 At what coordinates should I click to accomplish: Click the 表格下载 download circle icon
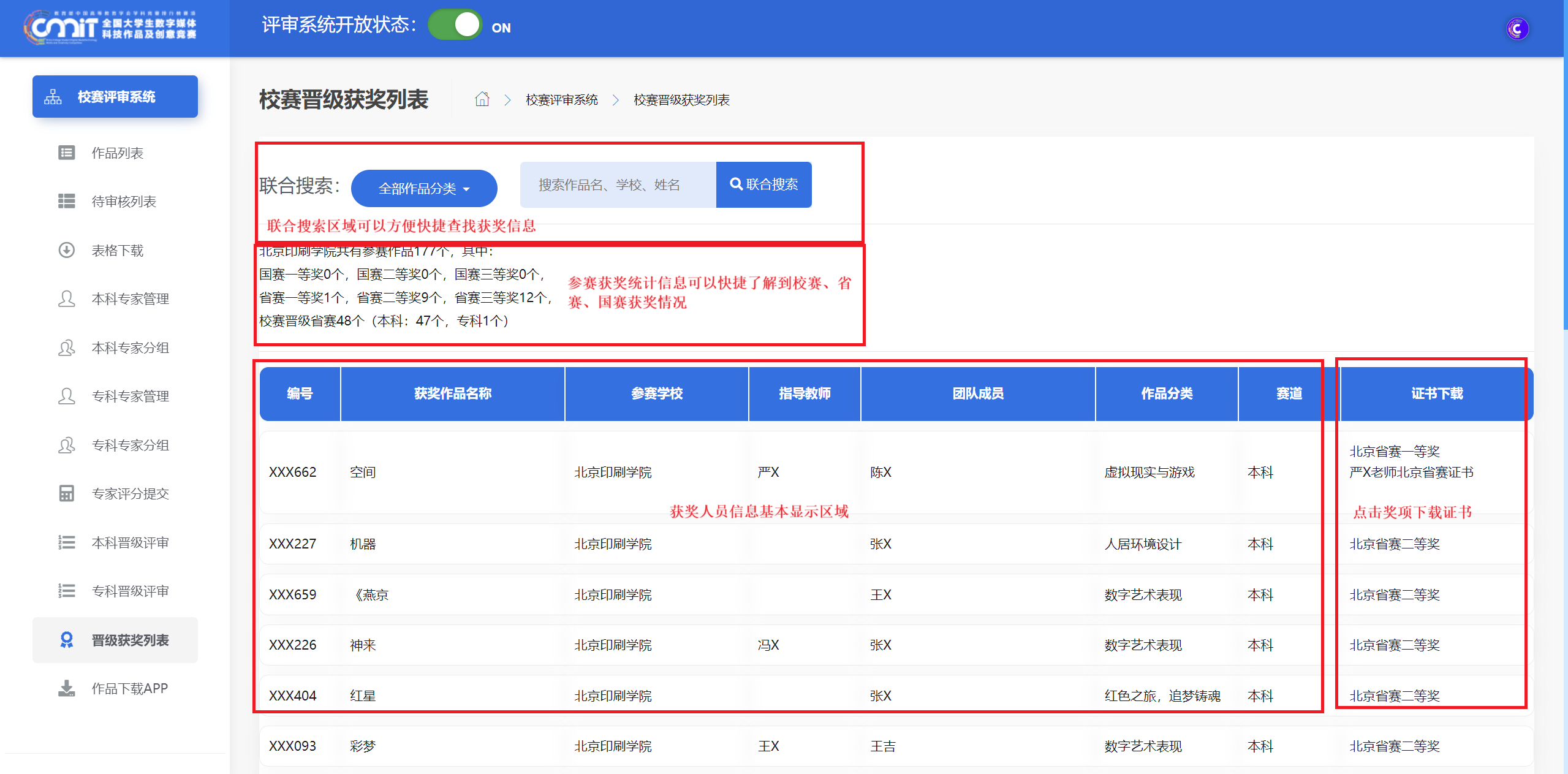click(x=66, y=250)
